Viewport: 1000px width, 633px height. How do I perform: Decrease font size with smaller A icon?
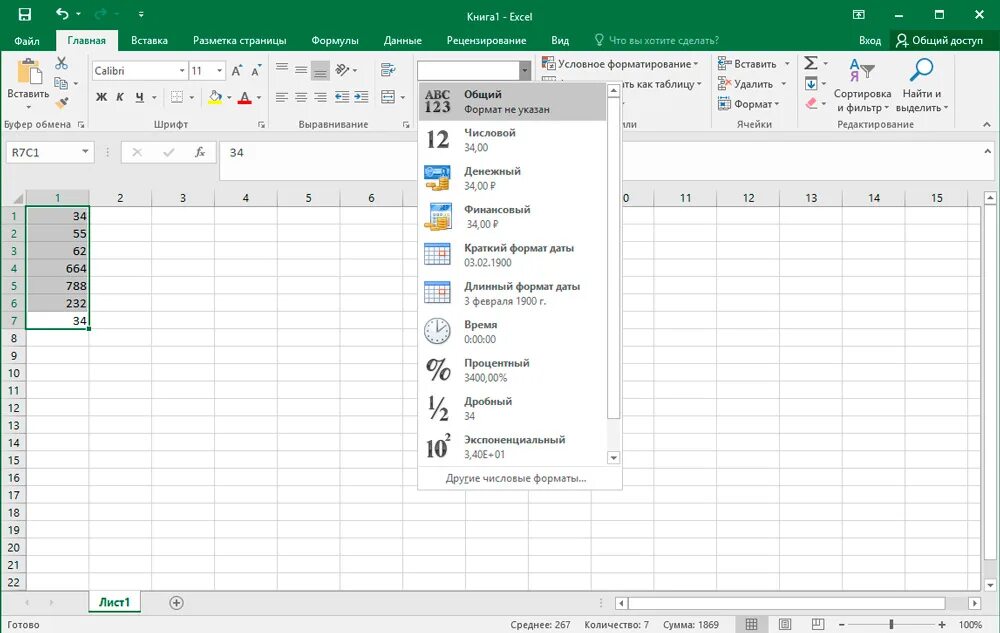click(256, 71)
